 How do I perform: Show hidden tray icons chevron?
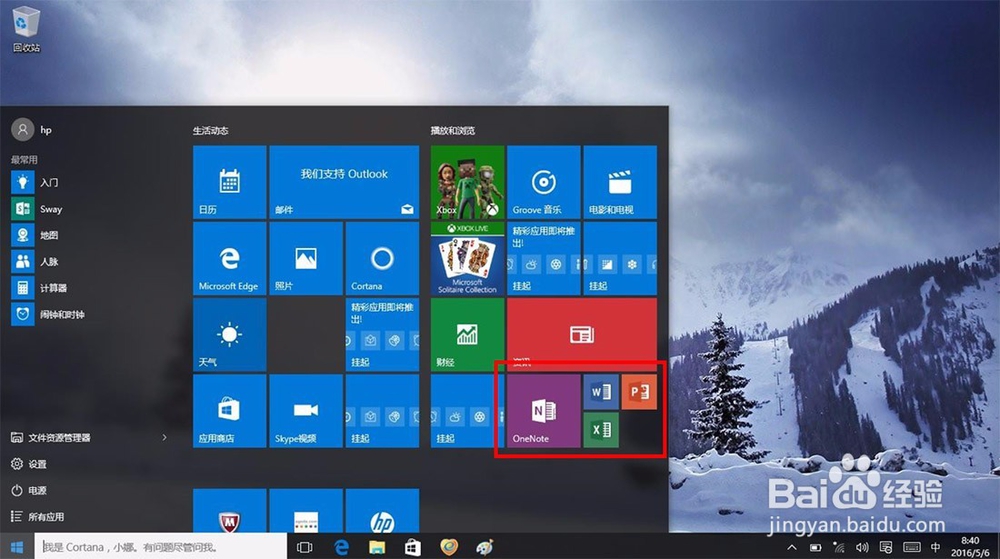click(791, 547)
